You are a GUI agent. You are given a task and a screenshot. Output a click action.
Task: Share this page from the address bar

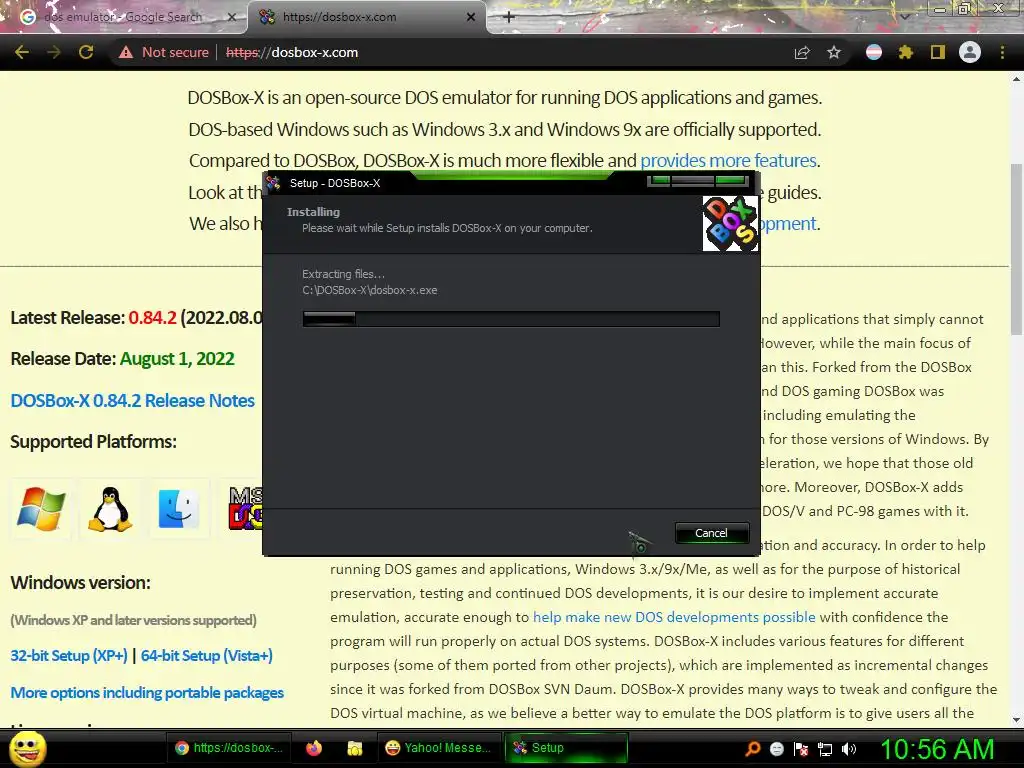[802, 53]
